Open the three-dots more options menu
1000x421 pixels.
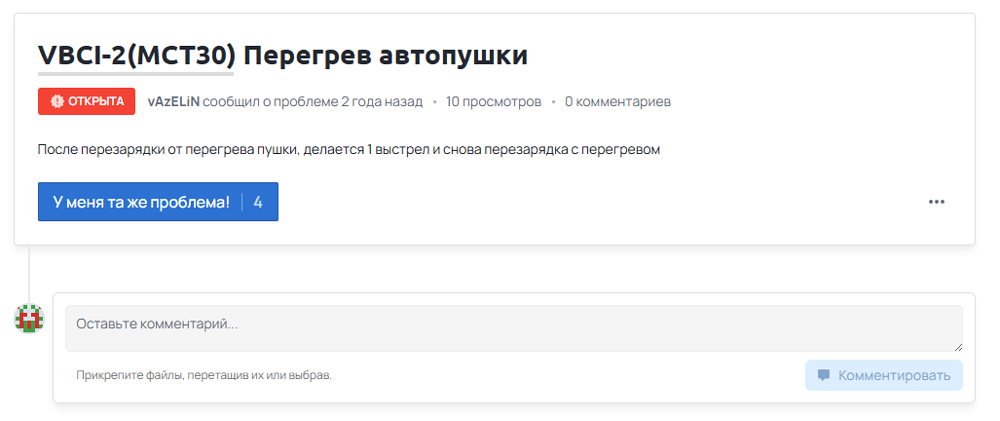pos(936,201)
